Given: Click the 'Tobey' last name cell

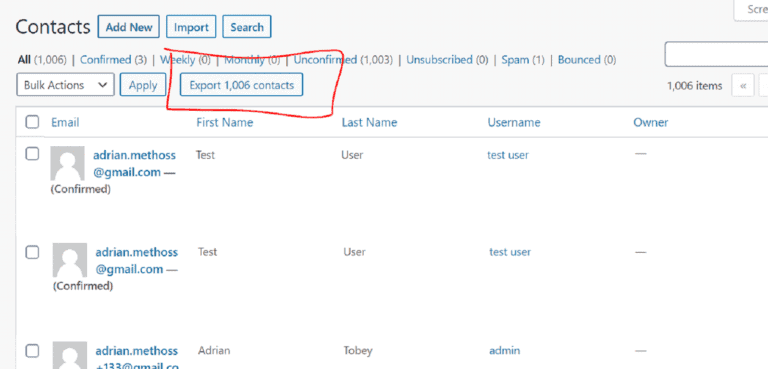Looking at the screenshot, I should pyautogui.click(x=358, y=351).
